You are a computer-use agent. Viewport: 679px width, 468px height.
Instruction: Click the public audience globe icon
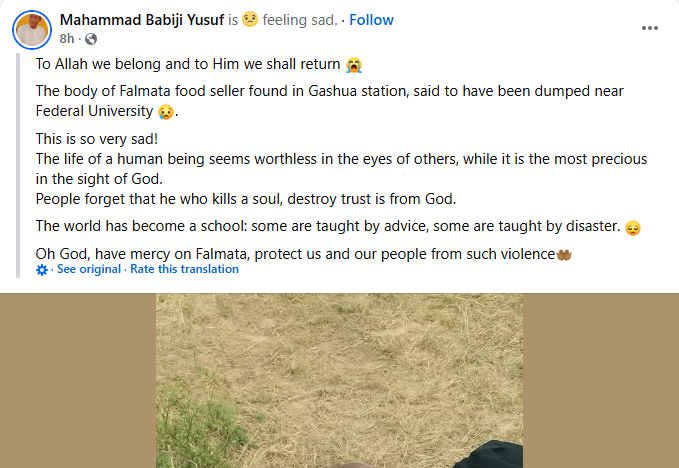point(90,39)
